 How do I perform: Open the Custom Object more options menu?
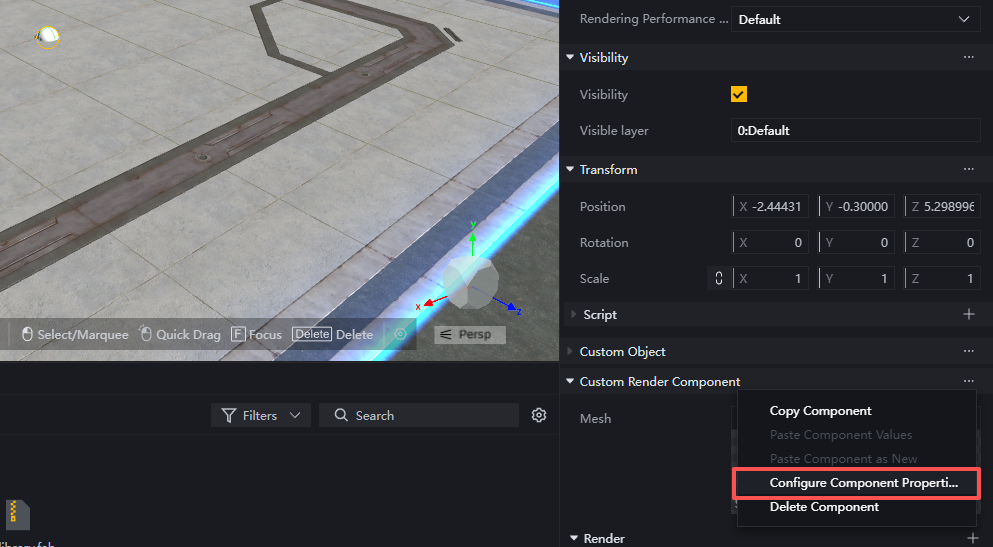(x=968, y=352)
